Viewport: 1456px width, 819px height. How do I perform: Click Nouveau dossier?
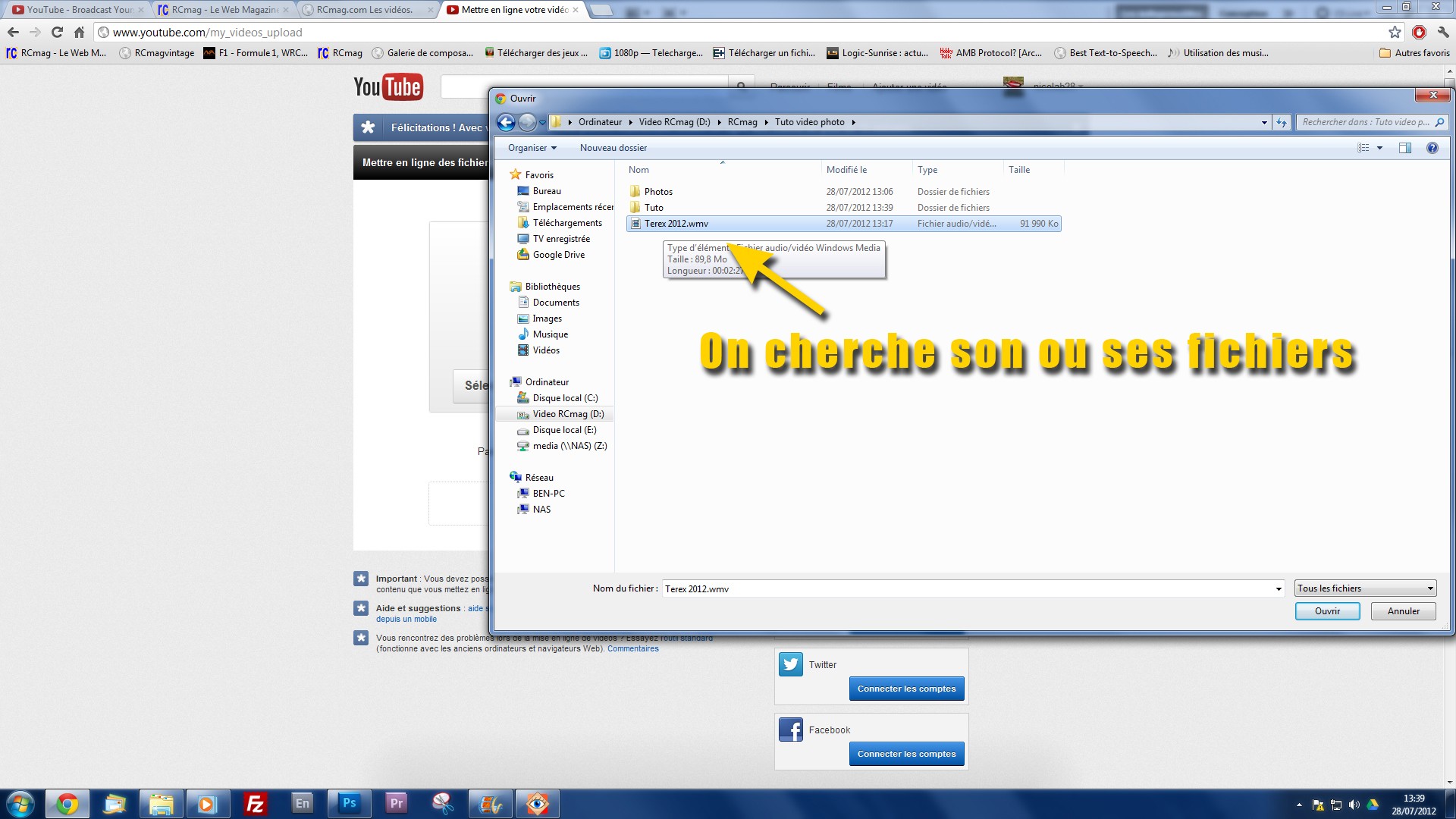[613, 148]
